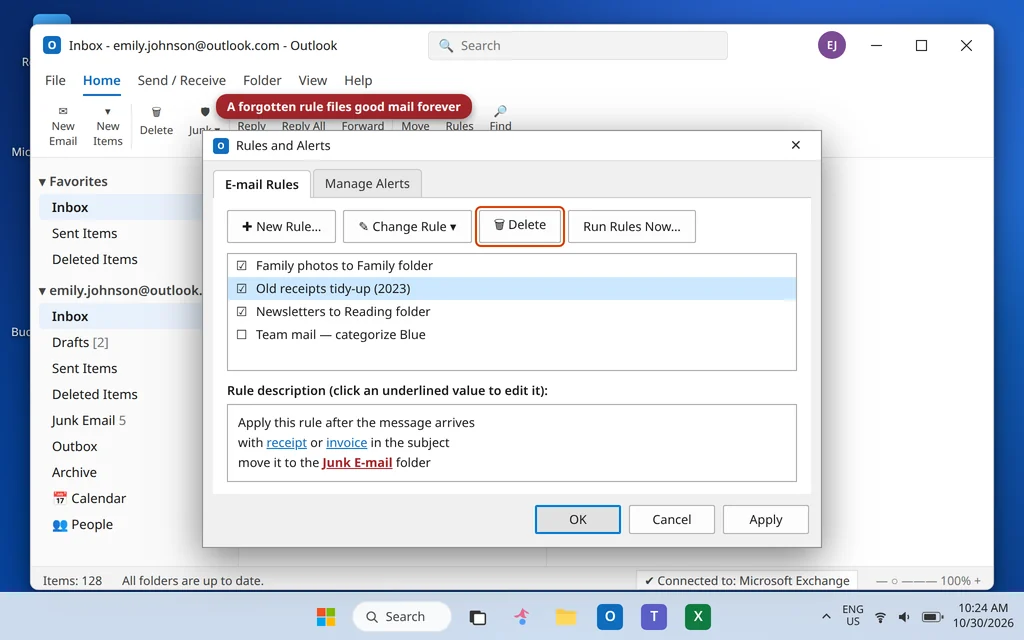Click the EJ account avatar
This screenshot has width=1024, height=640.
[831, 45]
